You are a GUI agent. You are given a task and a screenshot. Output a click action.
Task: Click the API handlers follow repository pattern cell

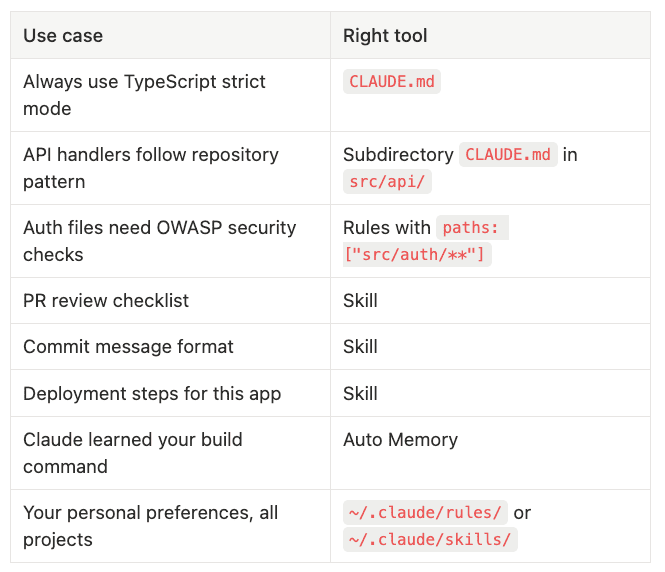coord(170,168)
